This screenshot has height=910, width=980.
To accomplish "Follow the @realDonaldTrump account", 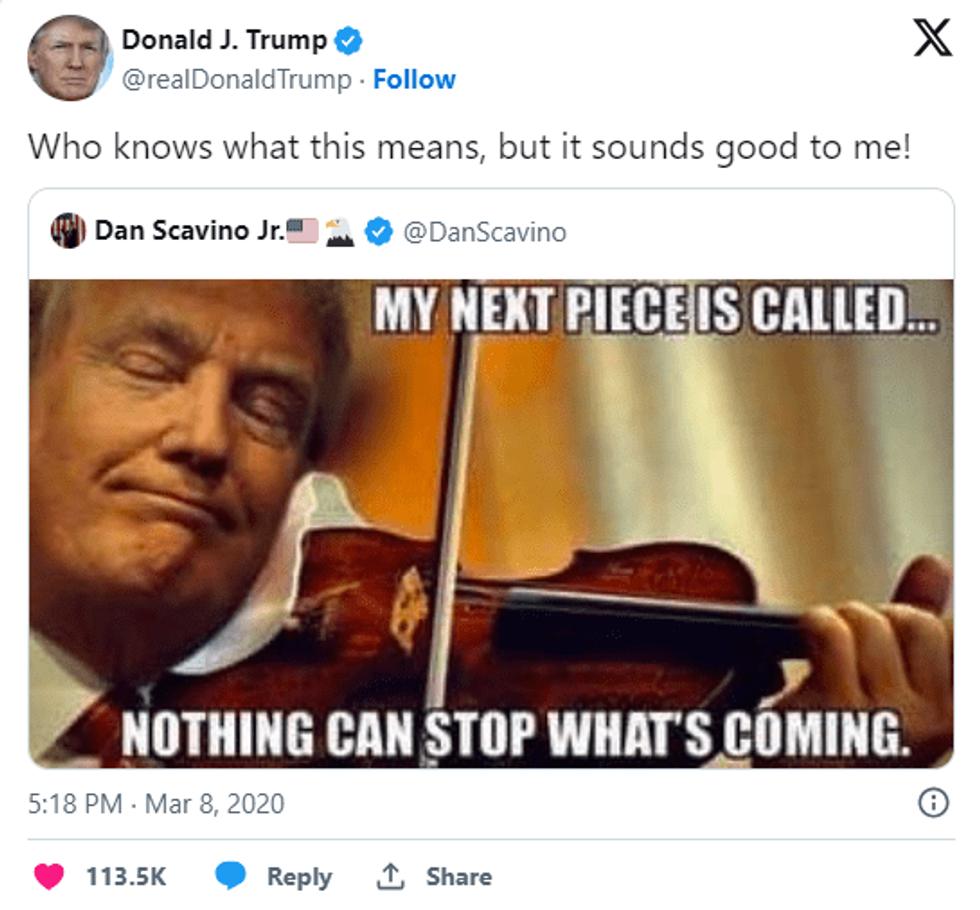I will click(x=414, y=80).
